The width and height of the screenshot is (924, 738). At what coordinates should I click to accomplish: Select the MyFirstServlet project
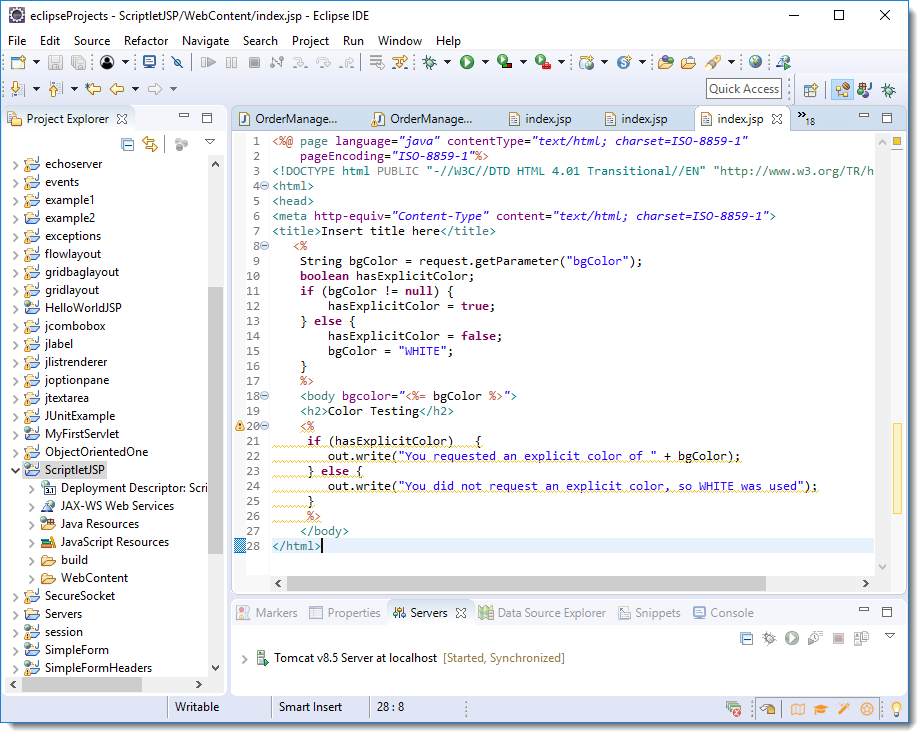[82, 434]
